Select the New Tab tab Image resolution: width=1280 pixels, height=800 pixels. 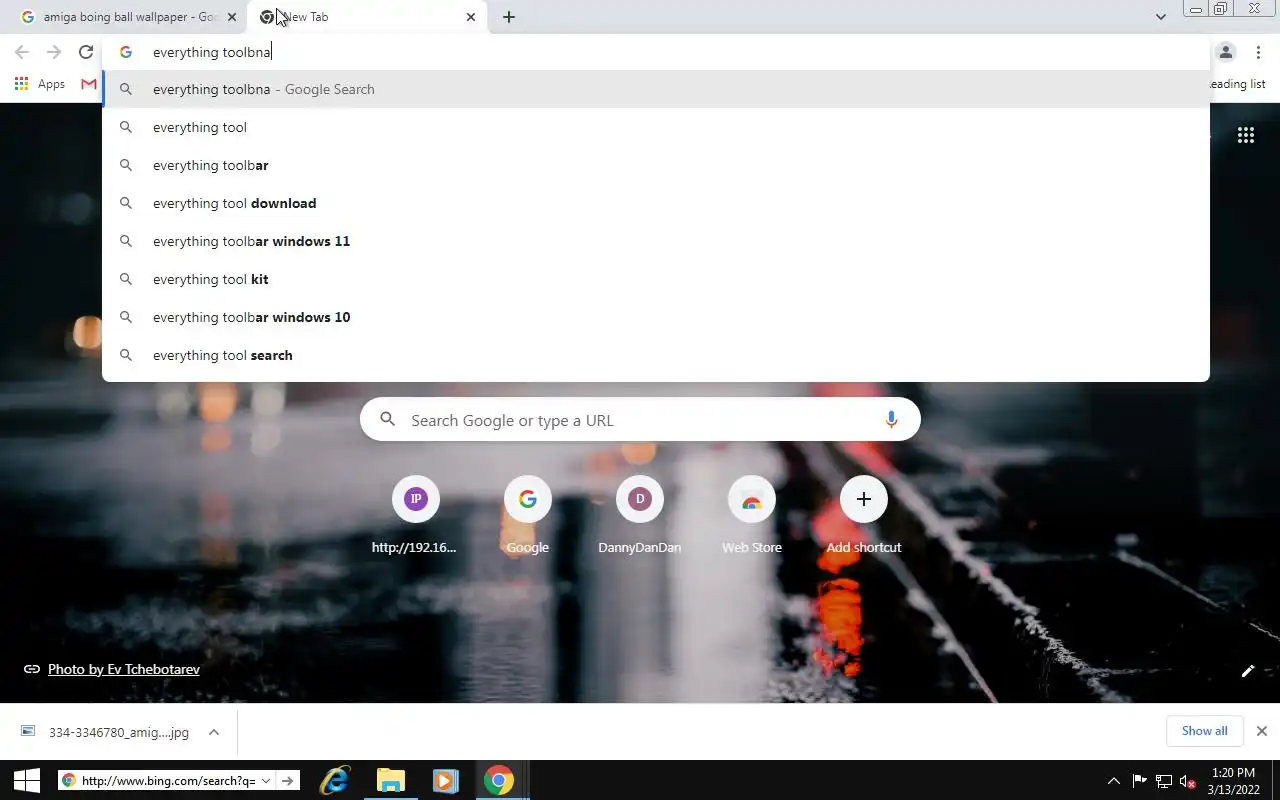coord(366,17)
